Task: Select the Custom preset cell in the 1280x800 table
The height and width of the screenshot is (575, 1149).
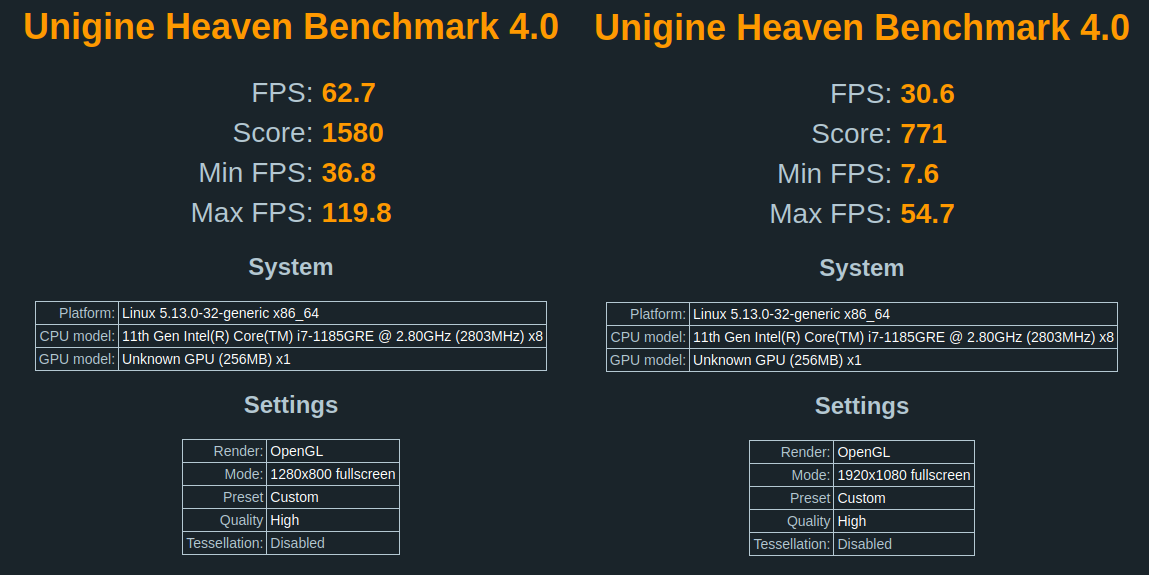Action: coord(333,497)
